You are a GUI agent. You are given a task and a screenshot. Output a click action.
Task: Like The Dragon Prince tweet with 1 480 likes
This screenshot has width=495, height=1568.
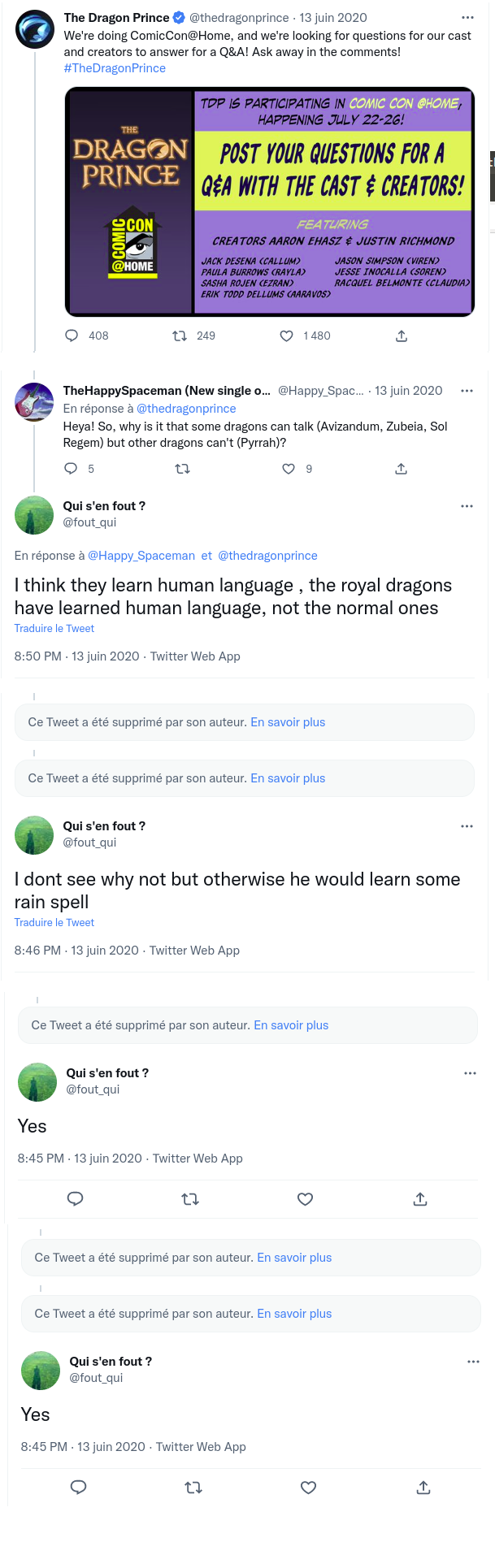[x=286, y=336]
